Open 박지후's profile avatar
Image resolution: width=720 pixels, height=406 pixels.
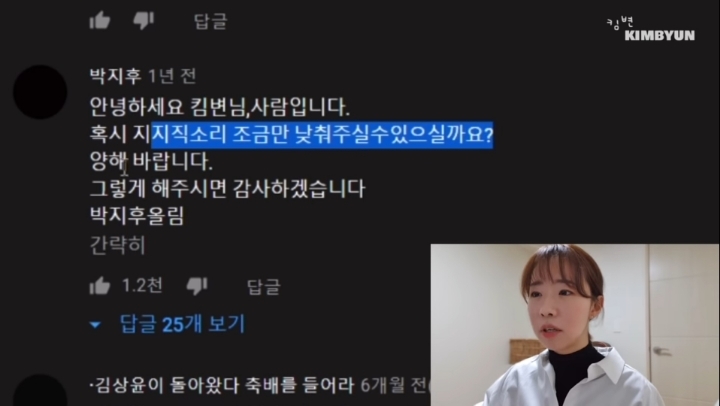tap(40, 92)
